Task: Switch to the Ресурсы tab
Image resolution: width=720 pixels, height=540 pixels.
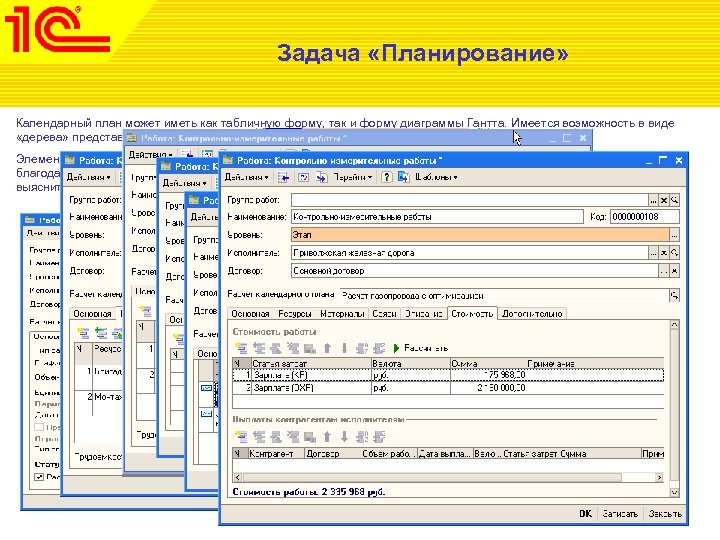Action: point(295,314)
